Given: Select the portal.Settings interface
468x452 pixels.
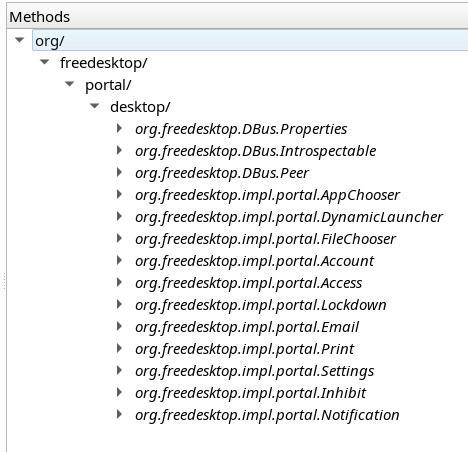Looking at the screenshot, I should click(x=254, y=371).
